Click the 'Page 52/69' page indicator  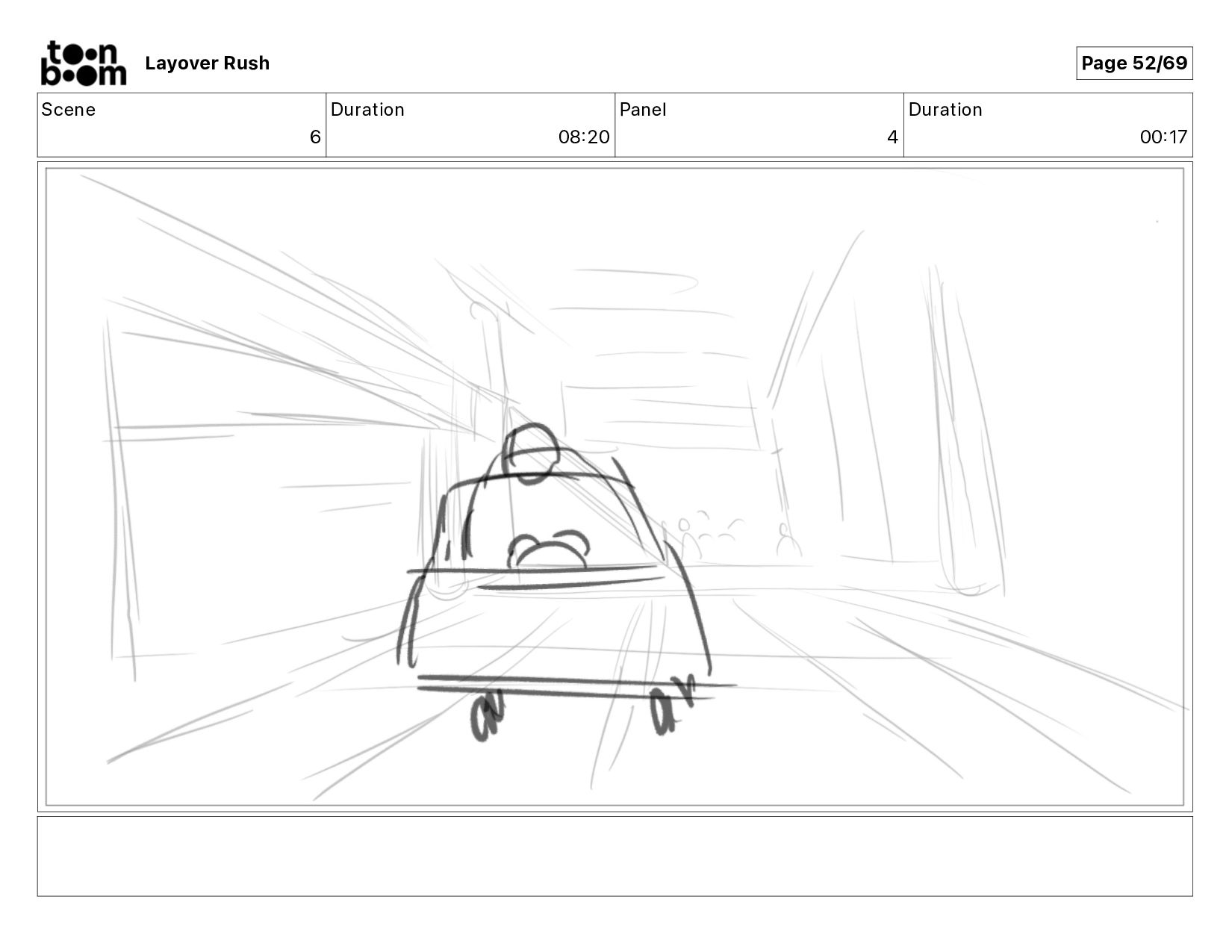click(1134, 63)
